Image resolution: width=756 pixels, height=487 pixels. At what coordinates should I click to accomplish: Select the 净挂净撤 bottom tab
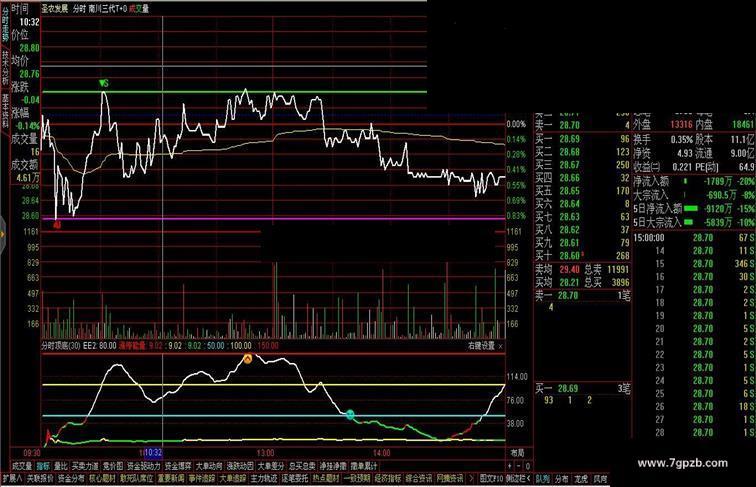(x=333, y=466)
